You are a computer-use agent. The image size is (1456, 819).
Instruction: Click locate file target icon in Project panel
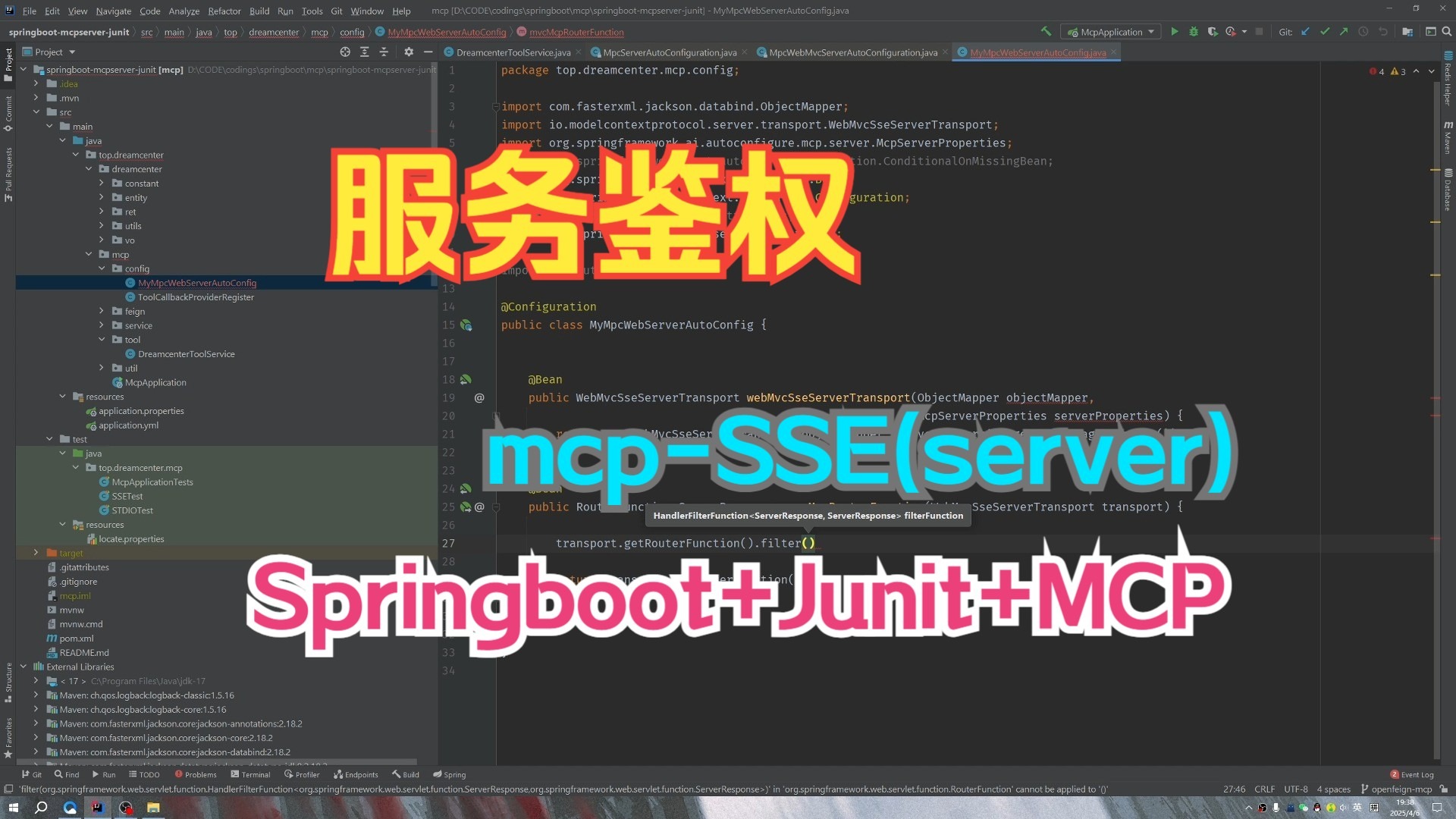345,52
